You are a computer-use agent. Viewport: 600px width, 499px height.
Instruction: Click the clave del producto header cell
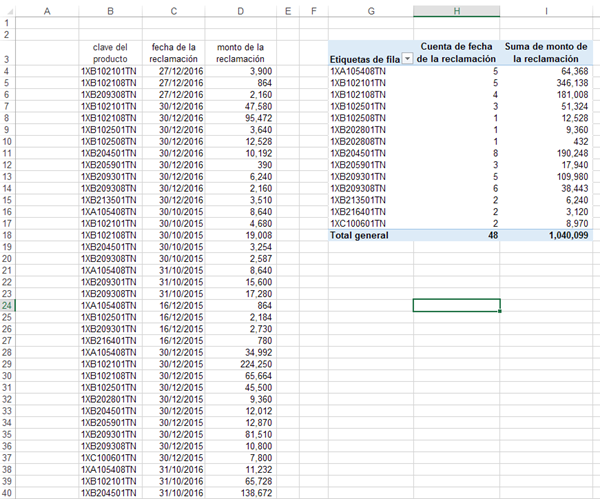pos(109,52)
